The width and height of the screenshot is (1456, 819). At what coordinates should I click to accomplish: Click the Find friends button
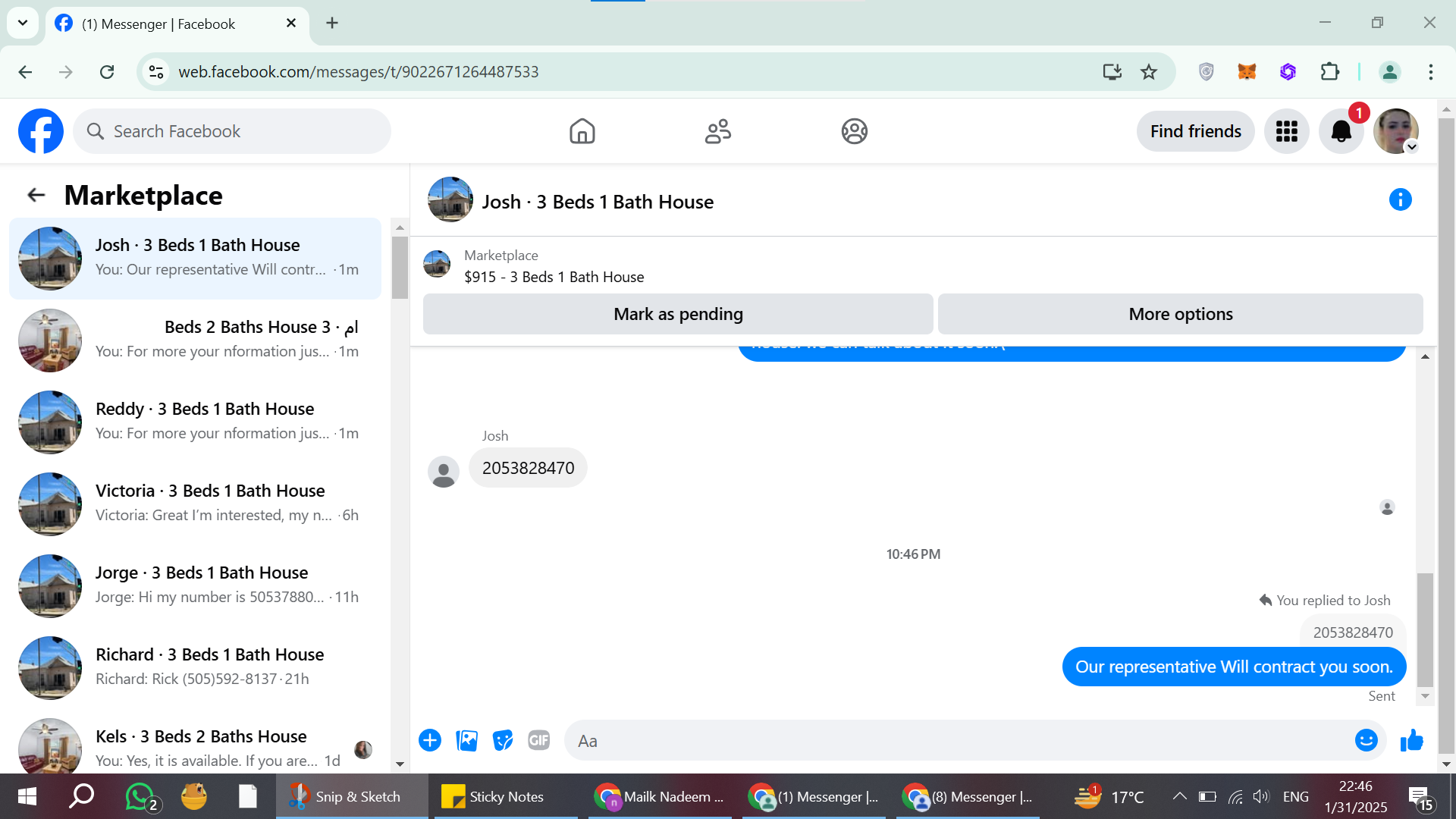[1195, 131]
